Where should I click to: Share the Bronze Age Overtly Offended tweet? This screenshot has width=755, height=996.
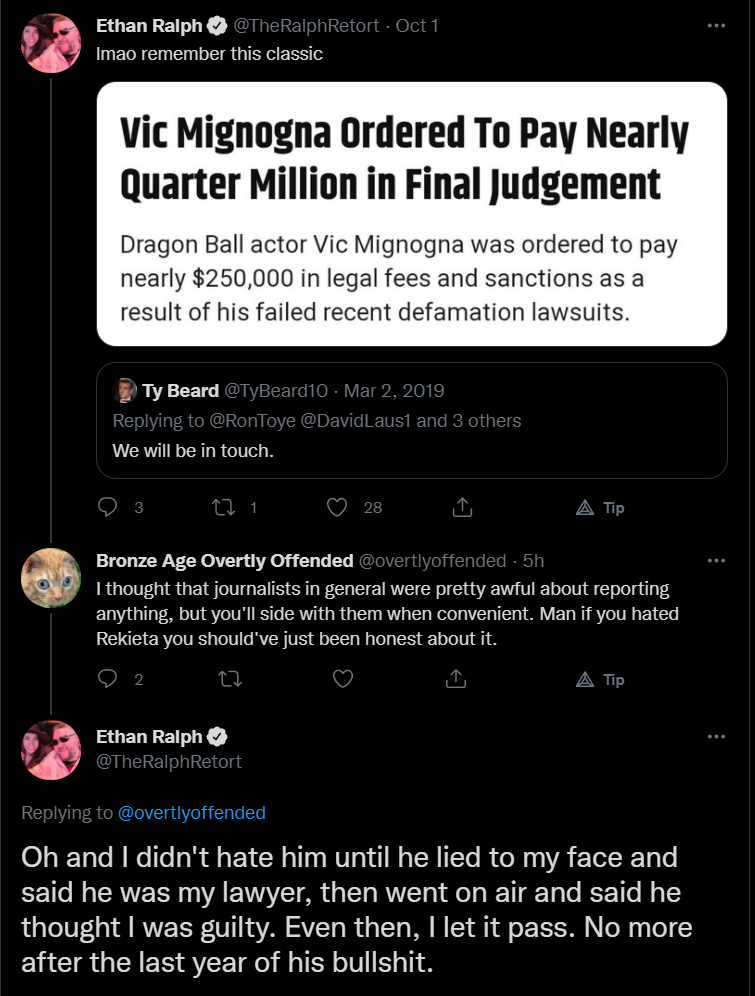[x=455, y=679]
